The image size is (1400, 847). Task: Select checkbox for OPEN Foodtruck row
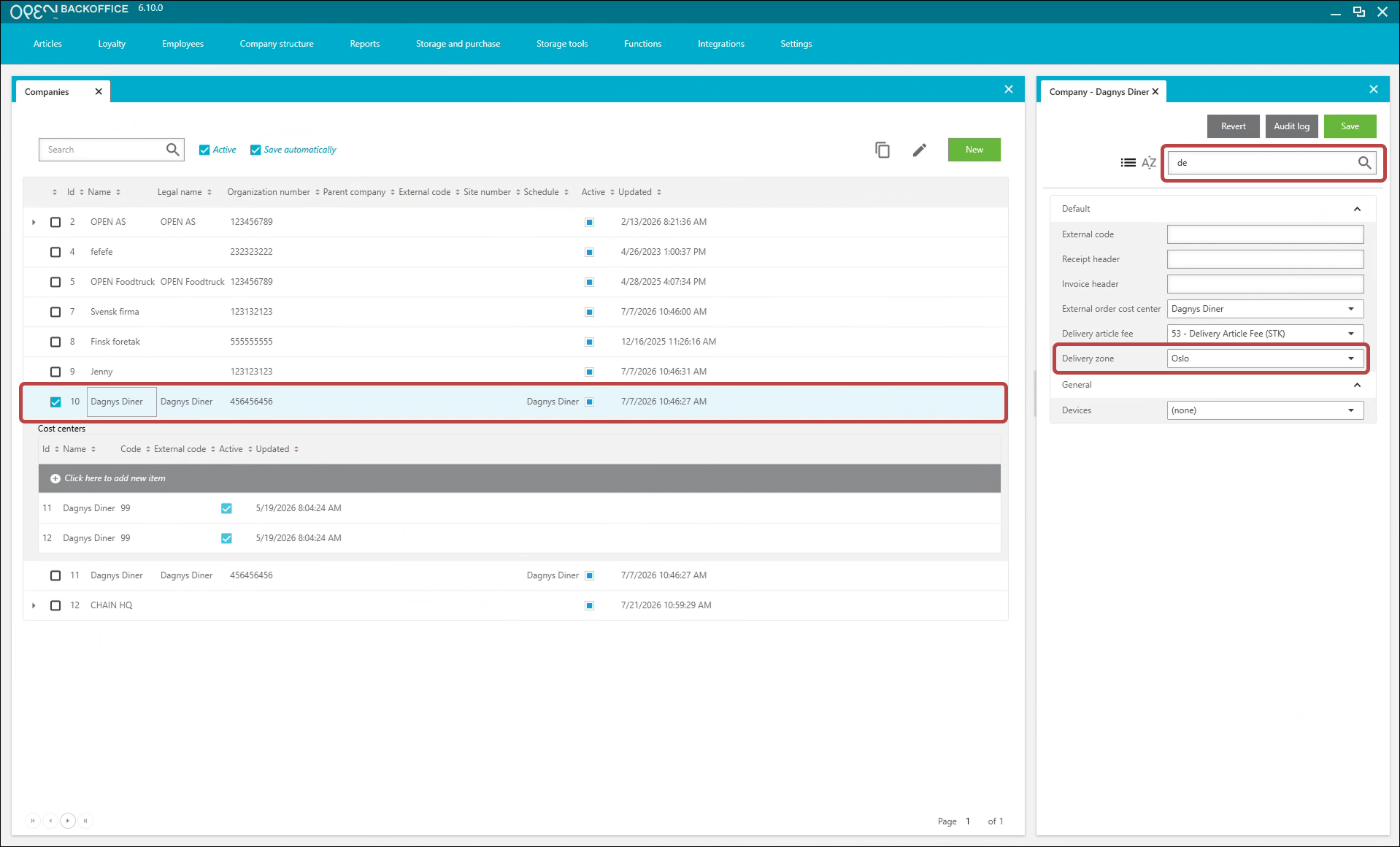tap(55, 282)
